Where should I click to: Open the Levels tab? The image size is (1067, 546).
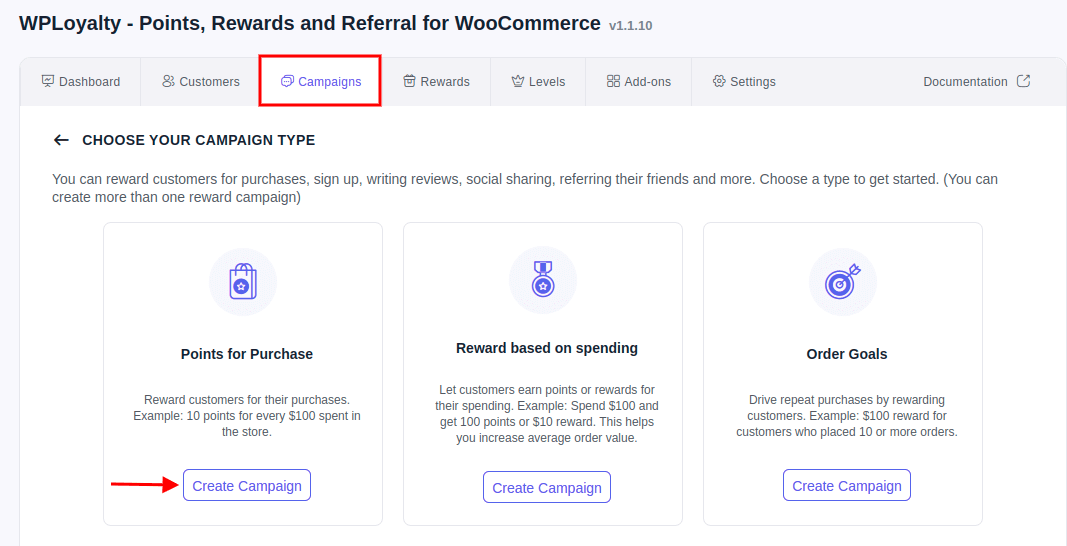(x=538, y=82)
